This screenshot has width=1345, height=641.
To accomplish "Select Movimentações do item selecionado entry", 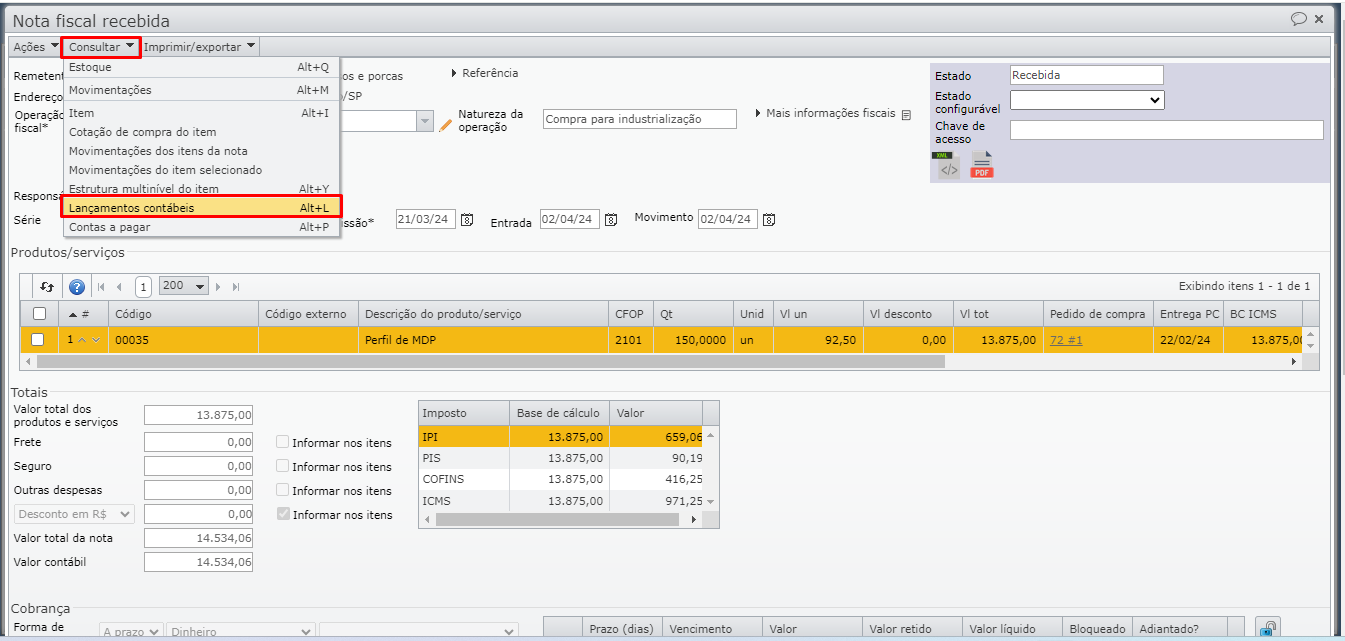I will click(201, 170).
